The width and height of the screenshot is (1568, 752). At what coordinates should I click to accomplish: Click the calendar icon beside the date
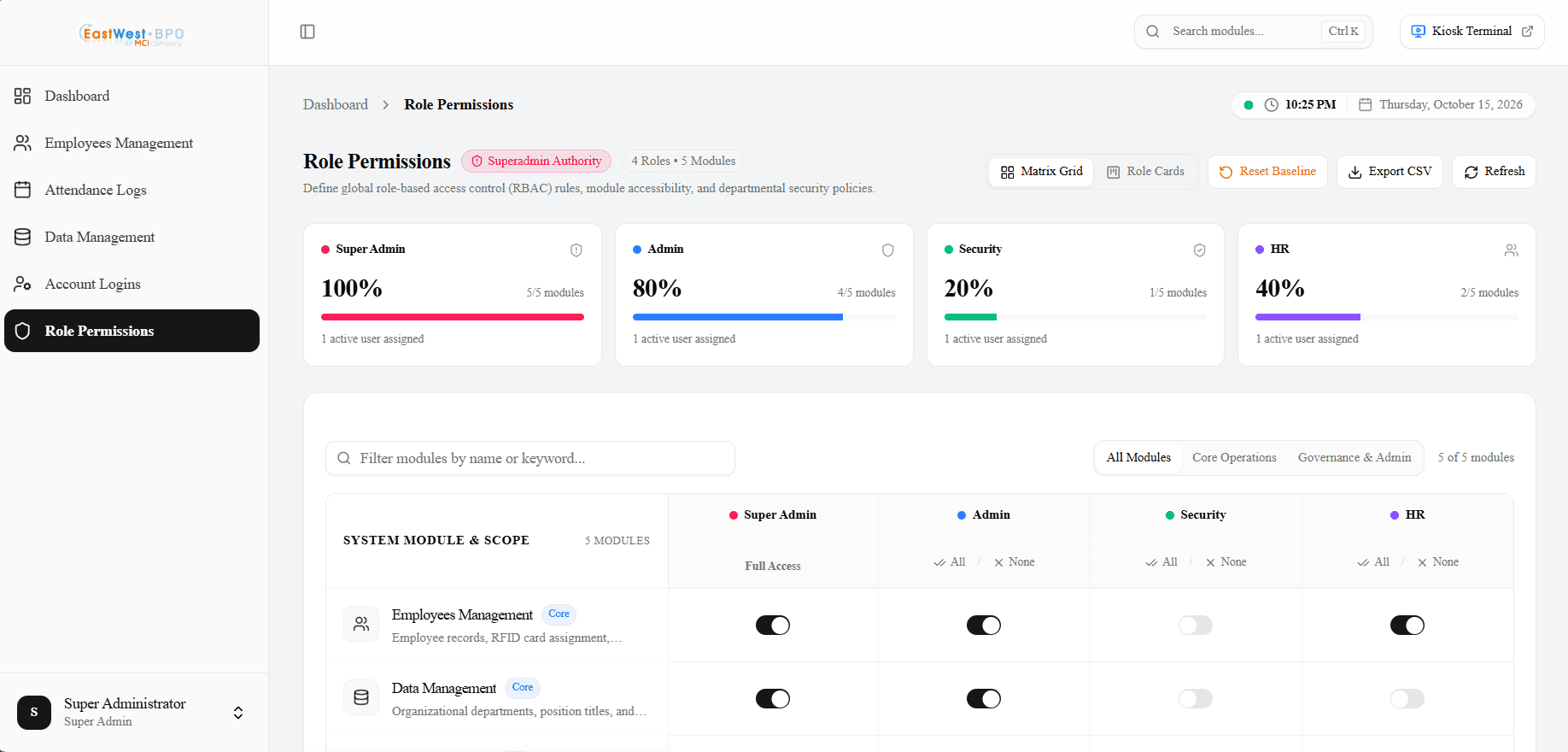click(1366, 104)
